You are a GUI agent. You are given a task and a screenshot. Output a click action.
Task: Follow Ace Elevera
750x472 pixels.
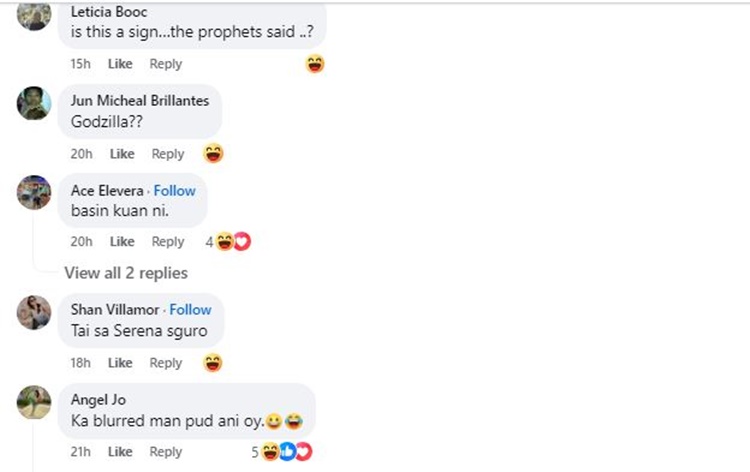(x=175, y=190)
